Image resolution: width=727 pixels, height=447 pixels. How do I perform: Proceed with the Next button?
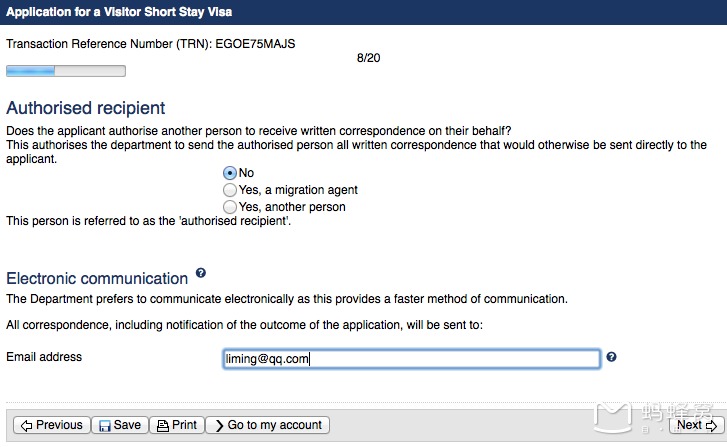pyautogui.click(x=695, y=425)
